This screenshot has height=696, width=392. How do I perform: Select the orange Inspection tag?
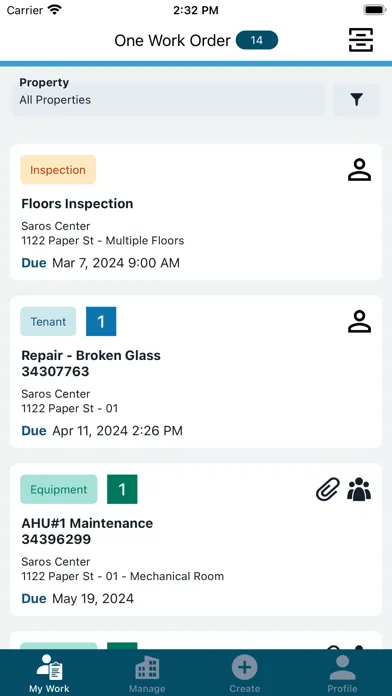58,170
